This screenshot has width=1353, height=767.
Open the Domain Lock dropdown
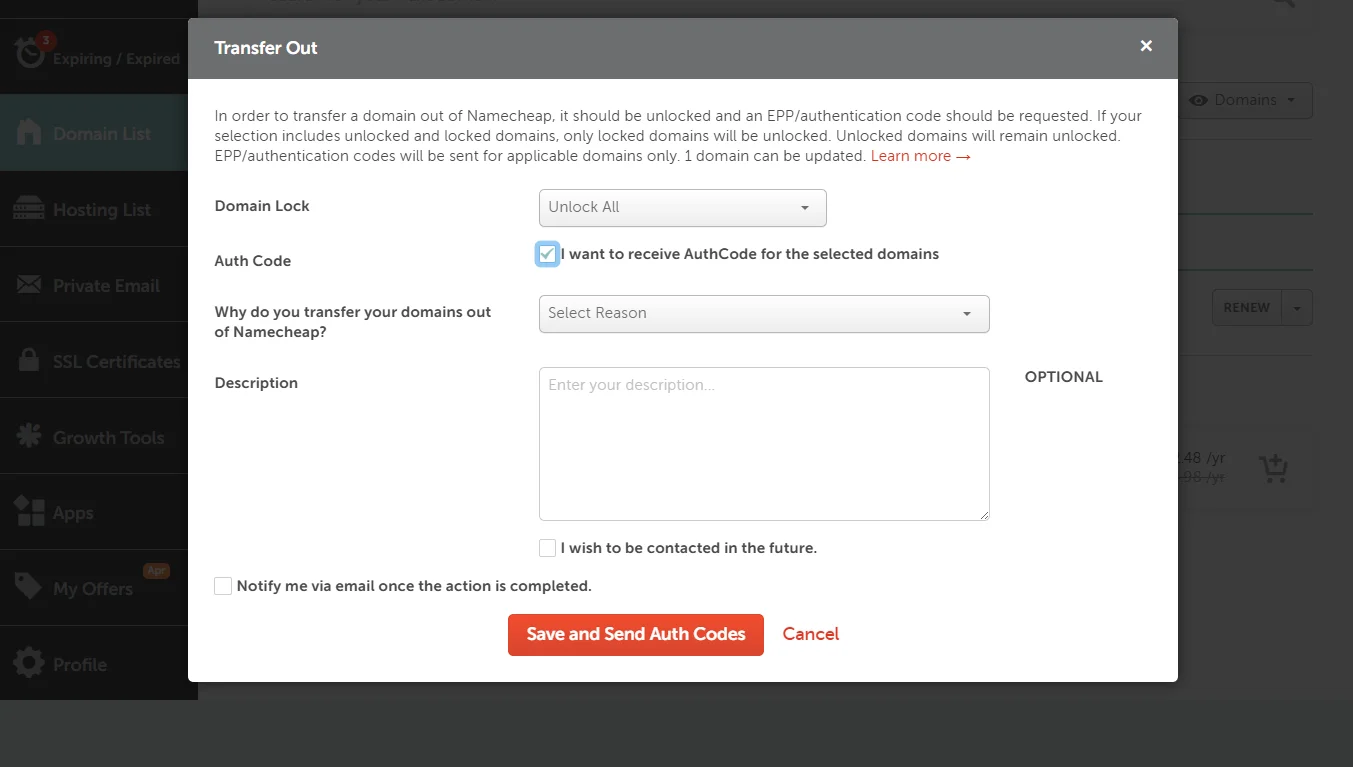683,207
